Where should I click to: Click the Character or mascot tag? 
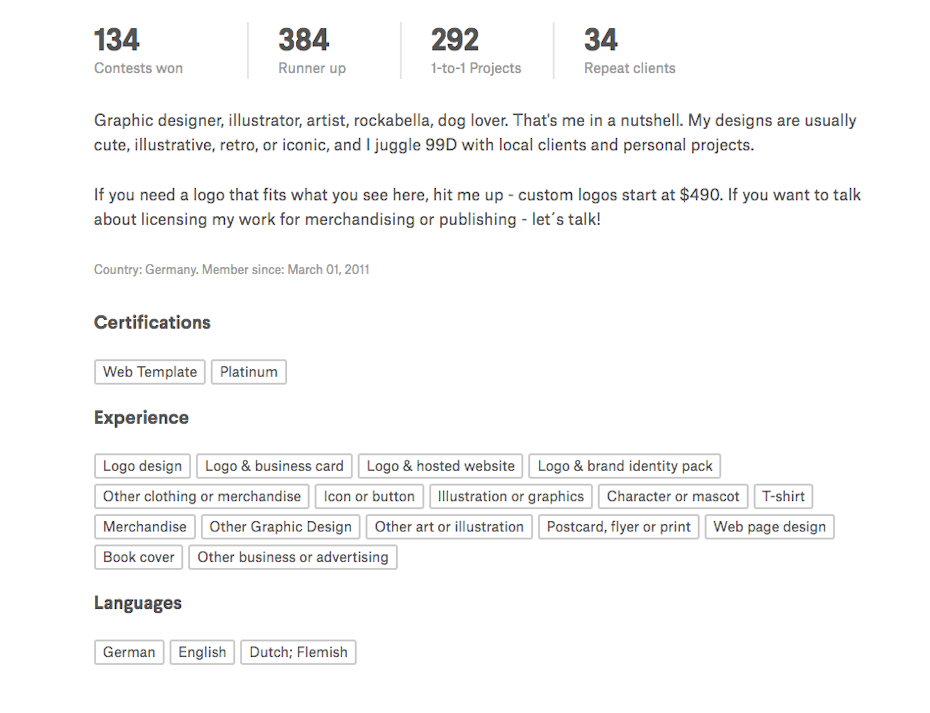[x=673, y=496]
